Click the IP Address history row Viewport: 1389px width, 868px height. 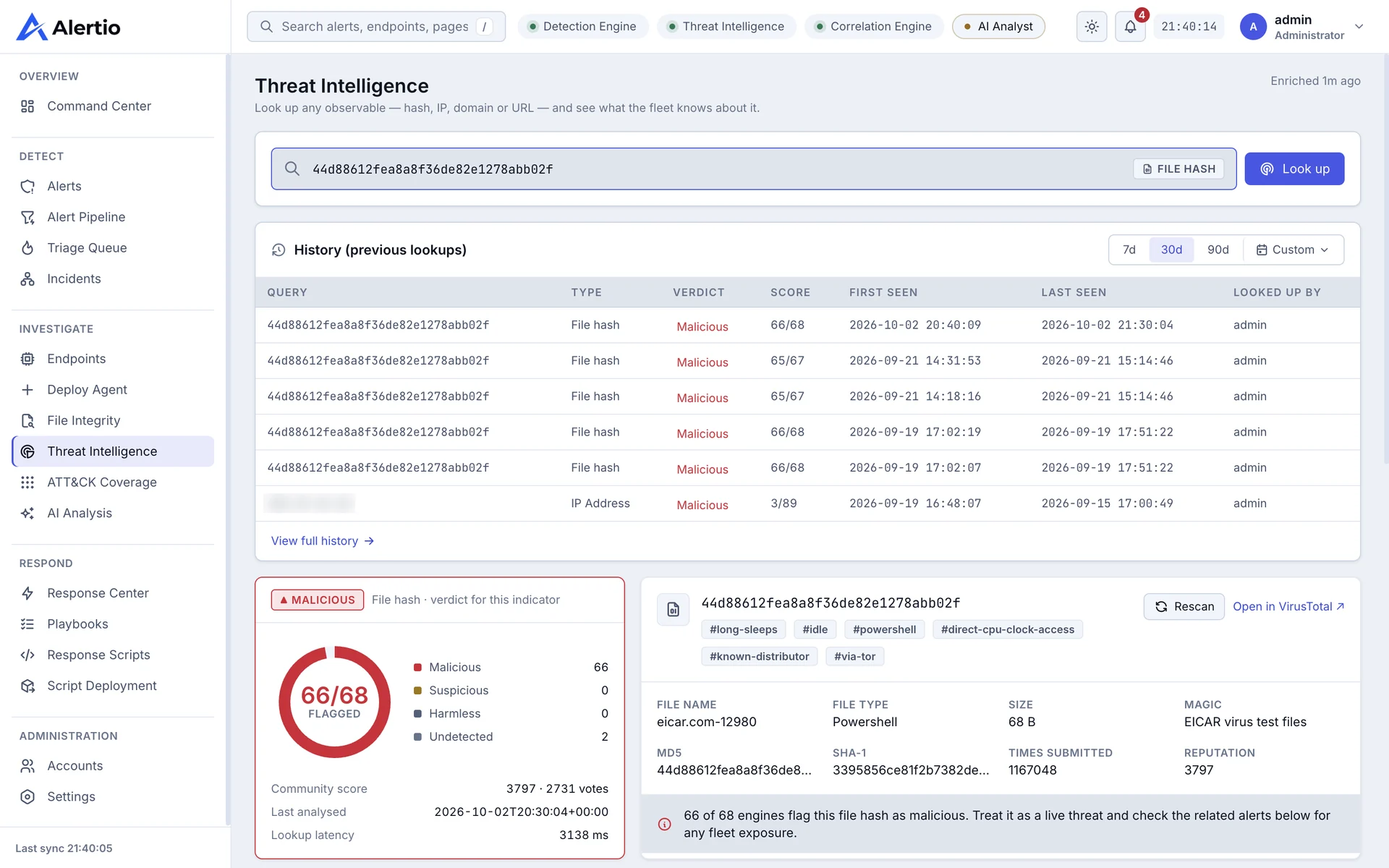coord(807,504)
